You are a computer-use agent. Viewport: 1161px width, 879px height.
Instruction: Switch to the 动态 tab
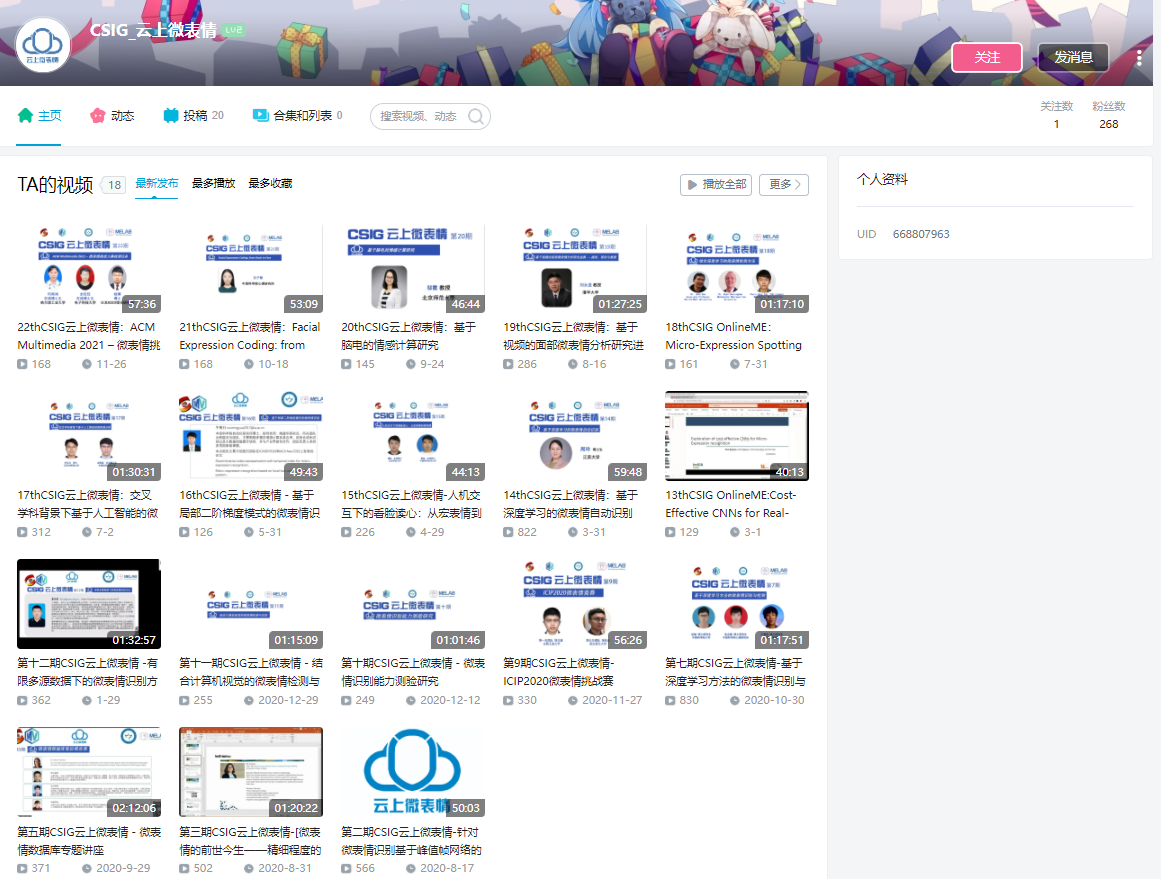122,116
